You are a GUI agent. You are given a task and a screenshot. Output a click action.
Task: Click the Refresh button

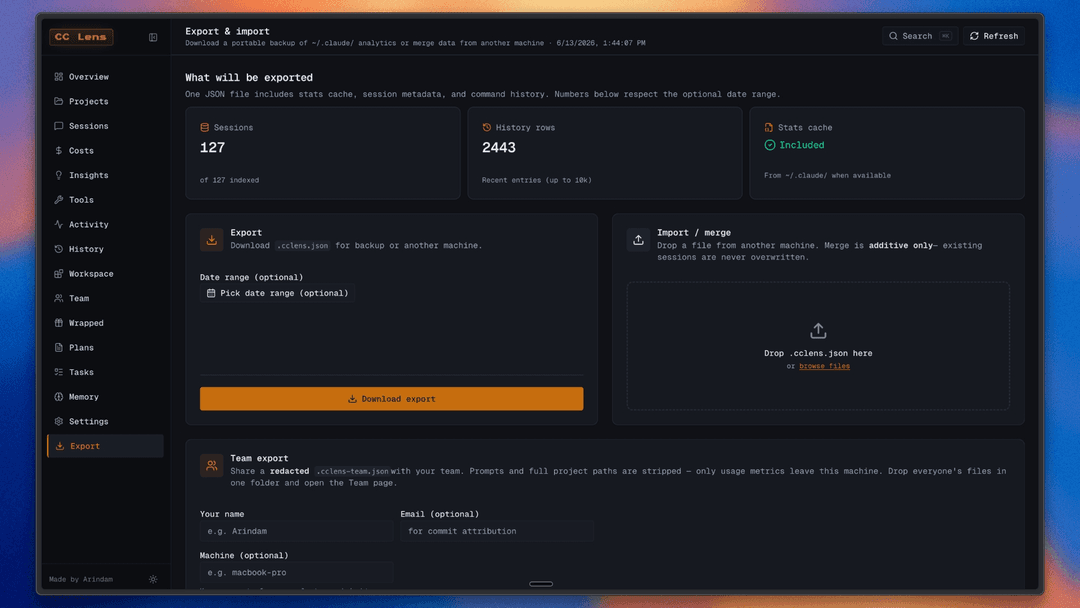pos(994,36)
